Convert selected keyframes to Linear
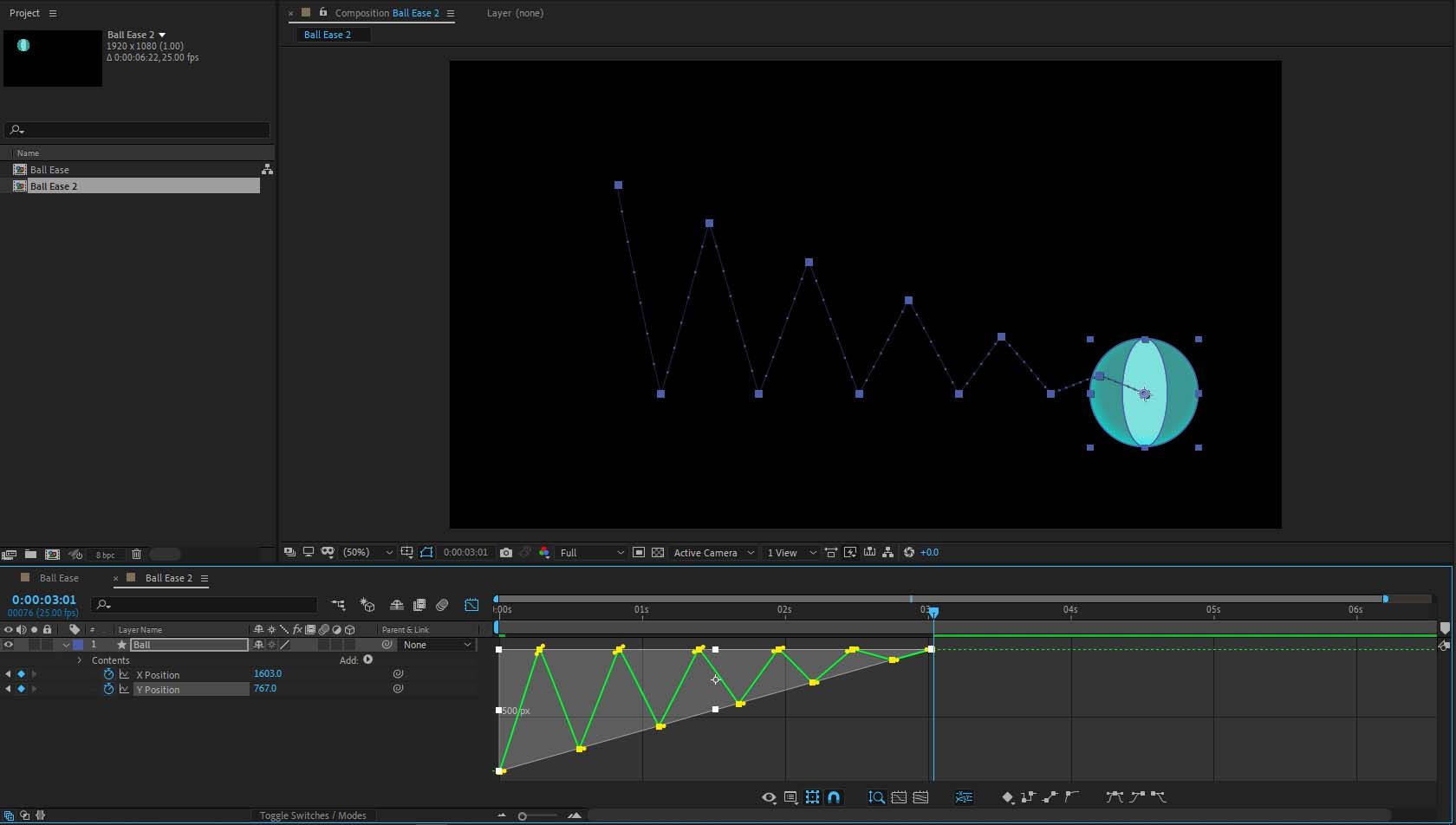1456x825 pixels. pos(1050,797)
